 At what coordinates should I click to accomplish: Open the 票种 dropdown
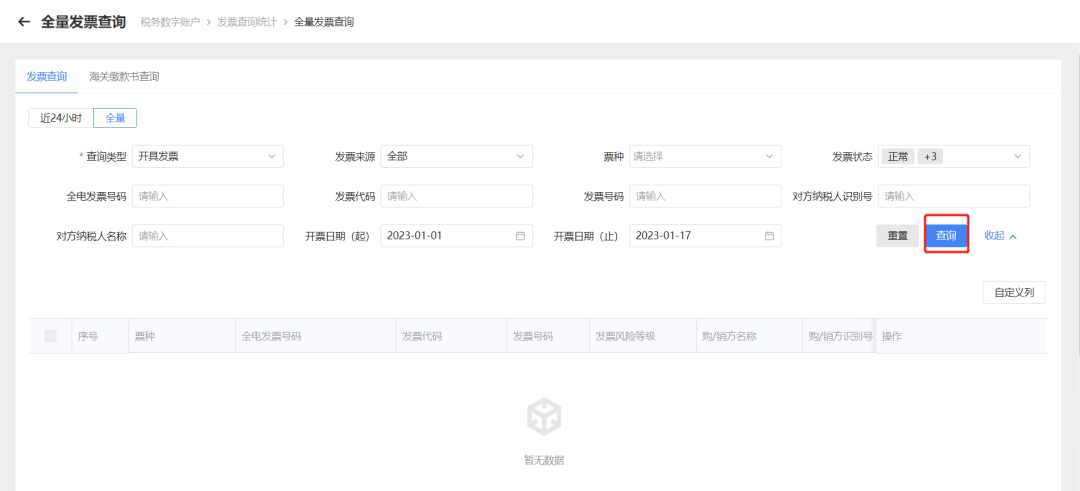pyautogui.click(x=705, y=156)
